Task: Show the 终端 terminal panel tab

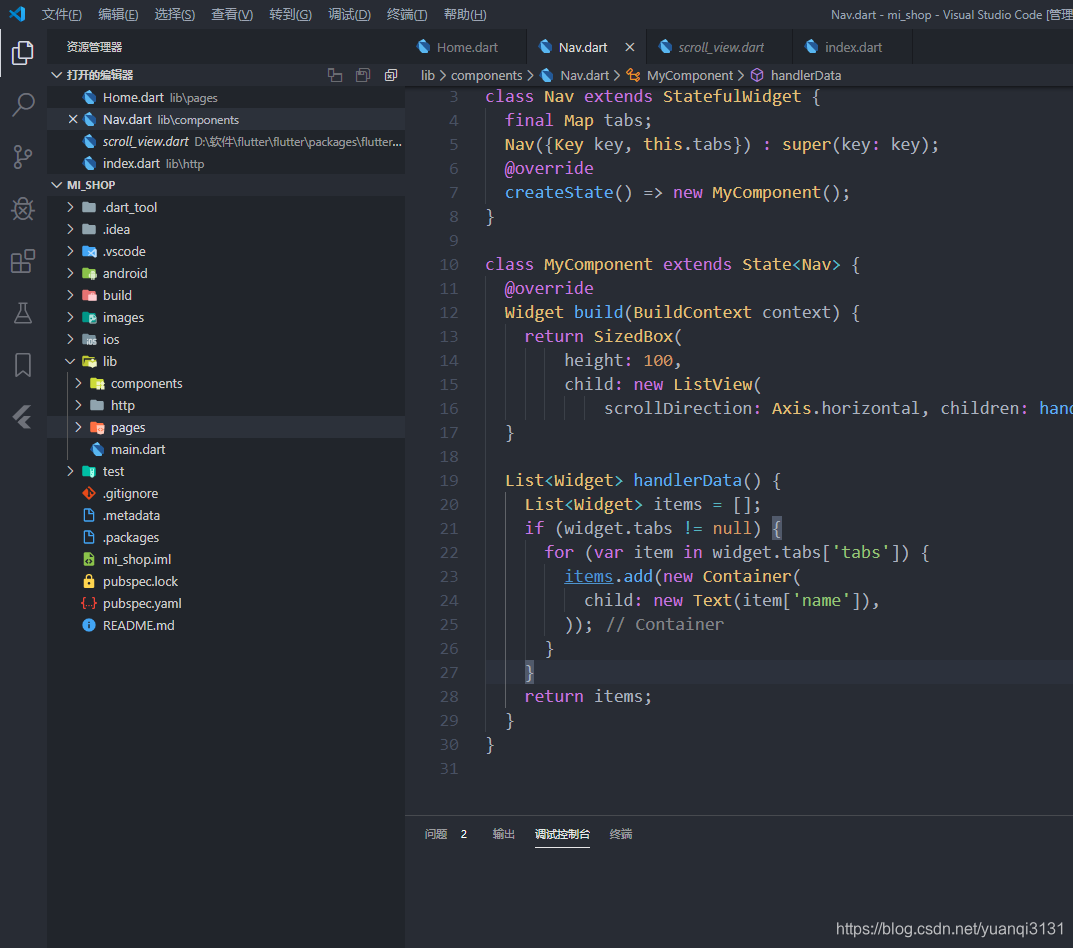Action: 621,834
